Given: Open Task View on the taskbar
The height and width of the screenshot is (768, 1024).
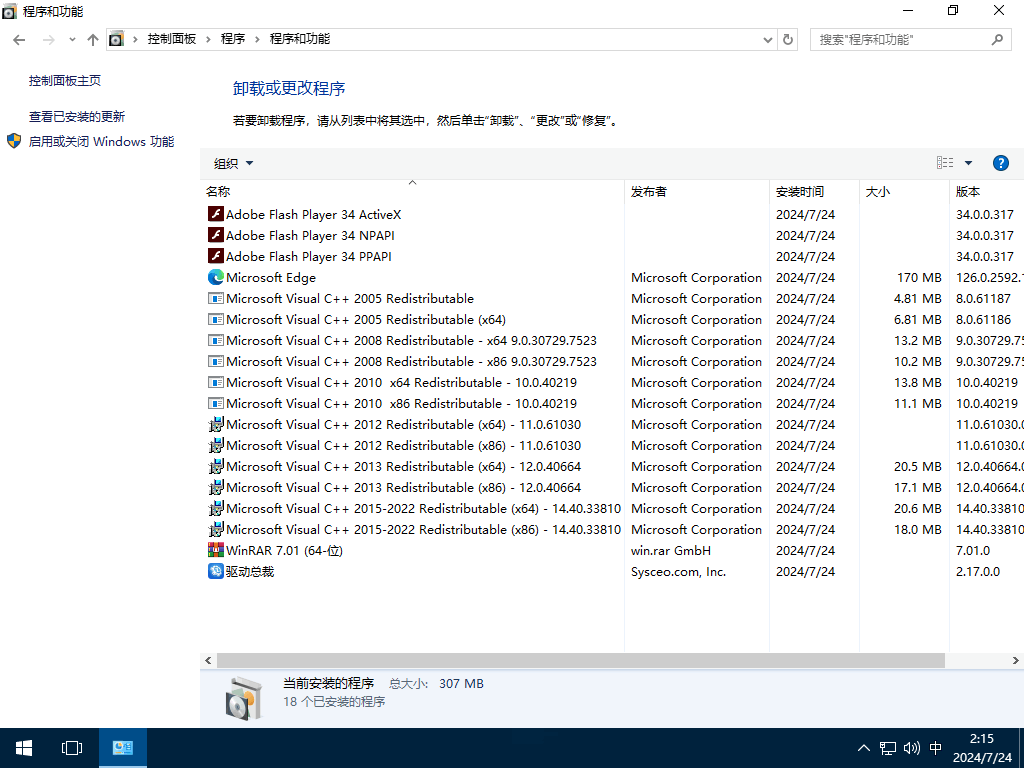Looking at the screenshot, I should (72, 747).
